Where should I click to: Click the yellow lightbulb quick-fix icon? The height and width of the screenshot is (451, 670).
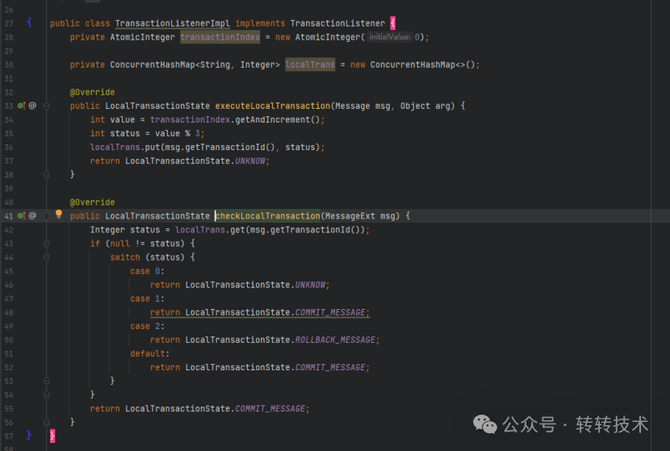pyautogui.click(x=58, y=214)
